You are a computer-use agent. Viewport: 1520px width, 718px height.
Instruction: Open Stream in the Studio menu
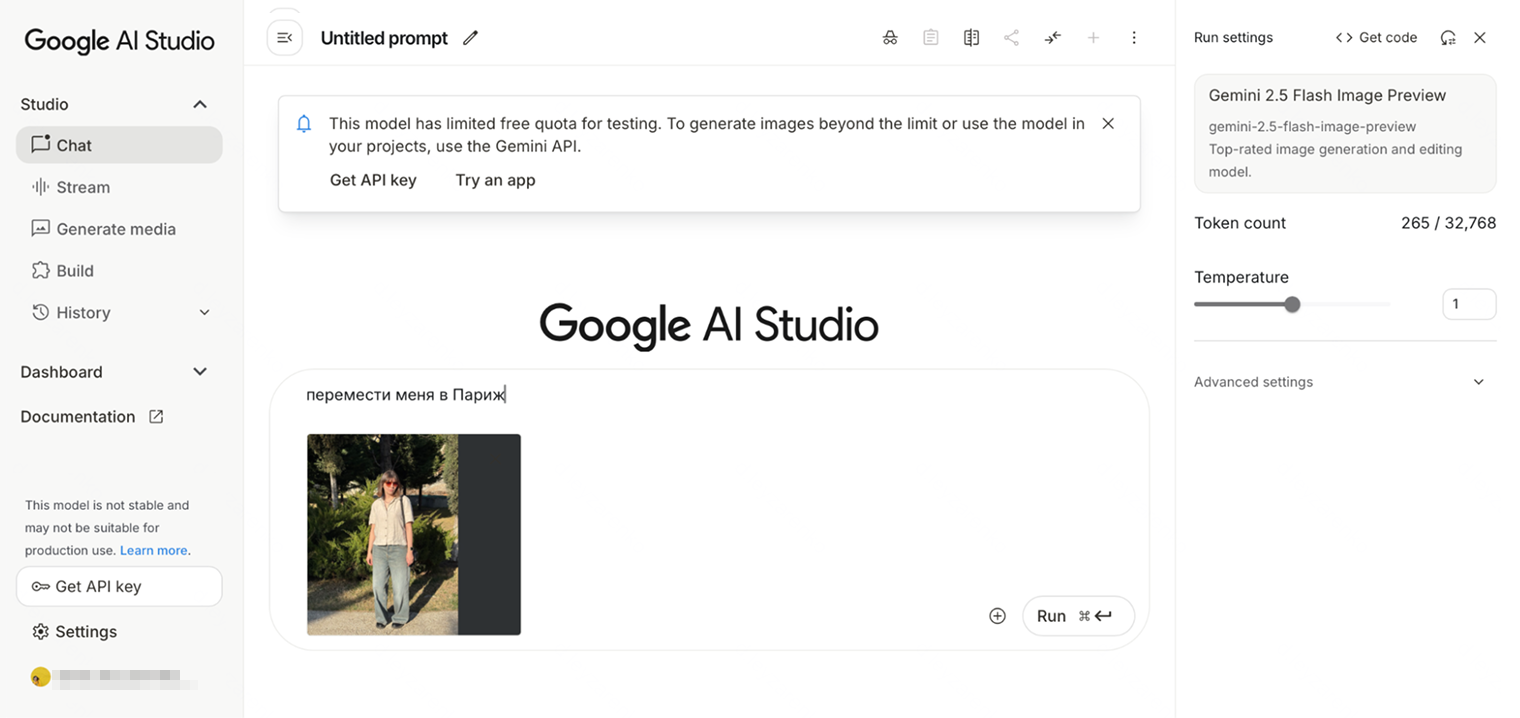pyautogui.click(x=119, y=187)
